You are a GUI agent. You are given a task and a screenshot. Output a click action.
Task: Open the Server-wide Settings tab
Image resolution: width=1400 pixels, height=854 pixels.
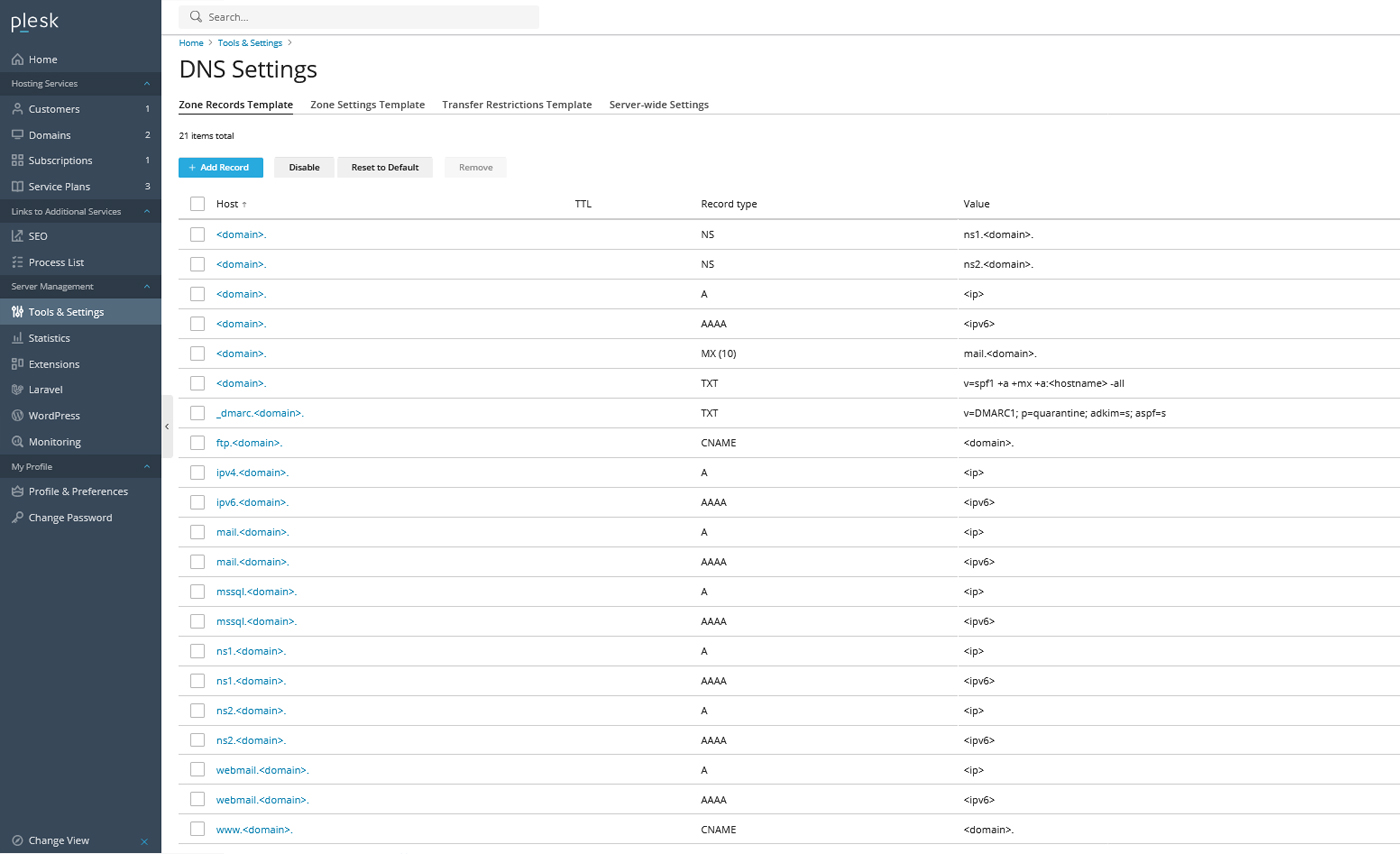click(x=657, y=104)
